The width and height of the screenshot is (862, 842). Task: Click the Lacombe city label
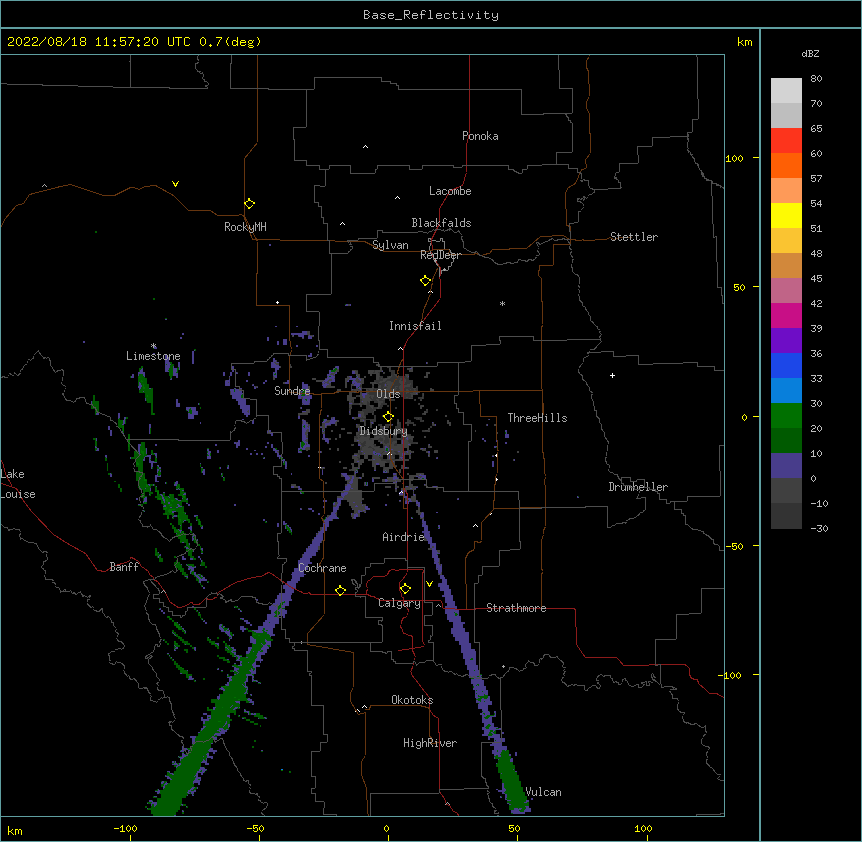(x=450, y=191)
